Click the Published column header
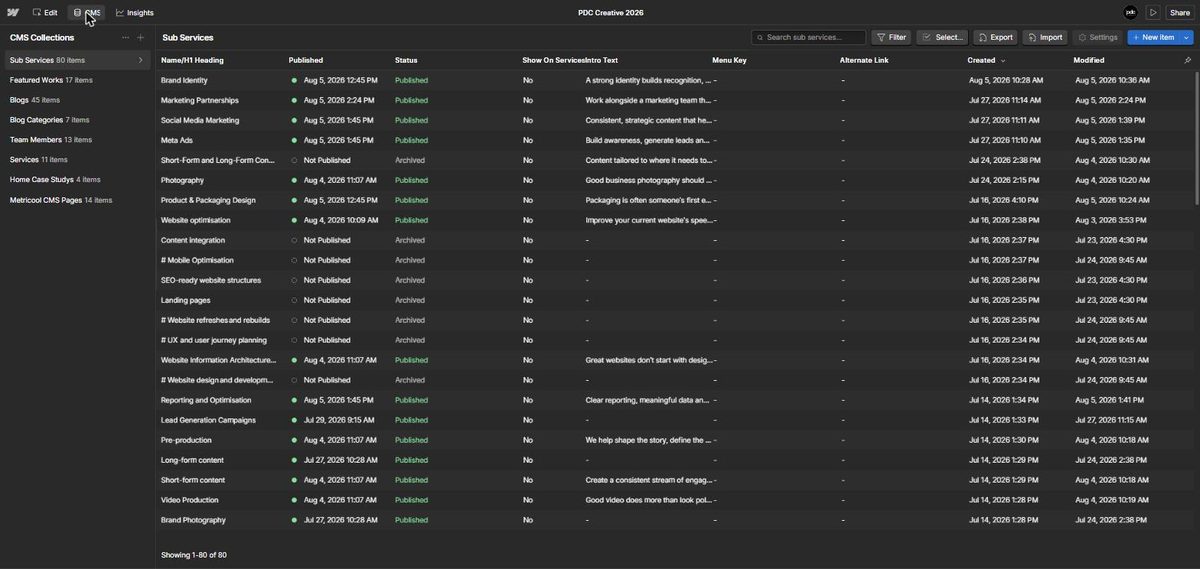The width and height of the screenshot is (1200, 569). tap(306, 60)
